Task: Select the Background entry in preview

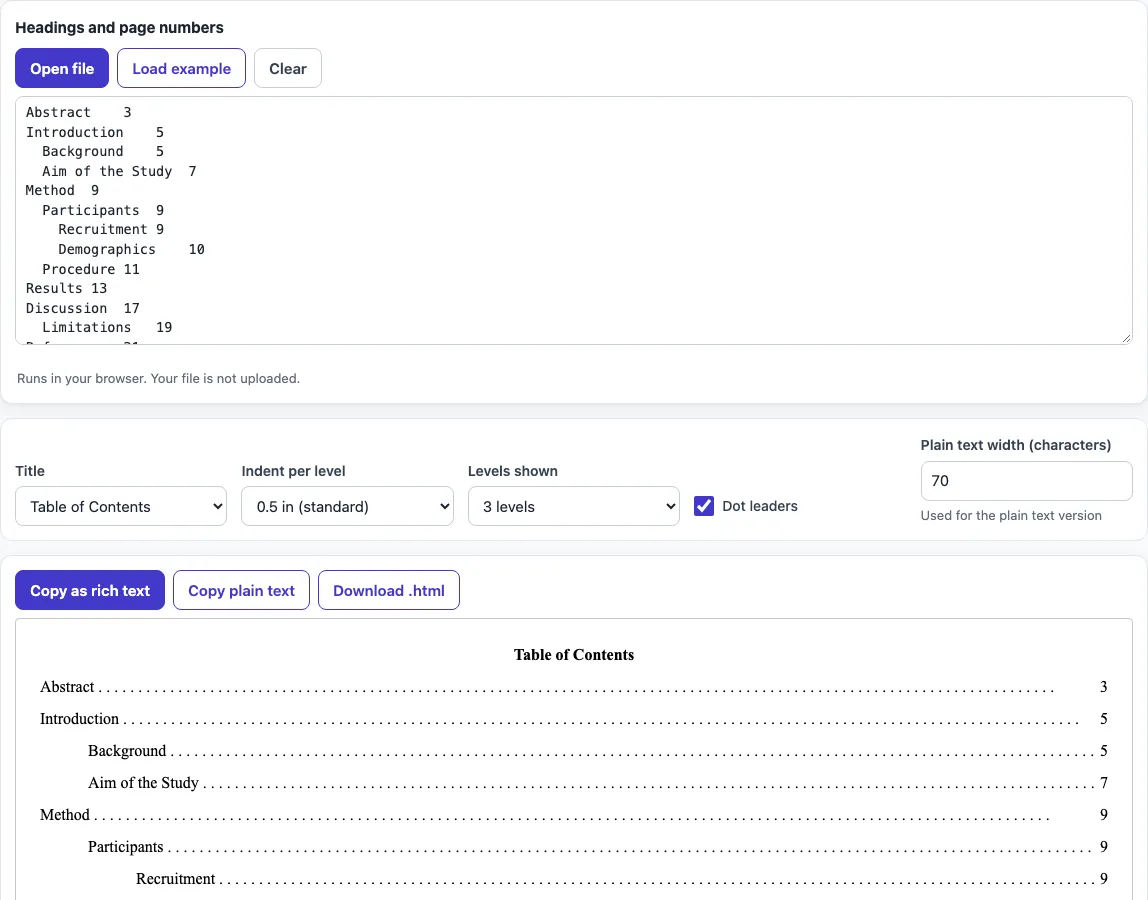Action: coord(597,751)
